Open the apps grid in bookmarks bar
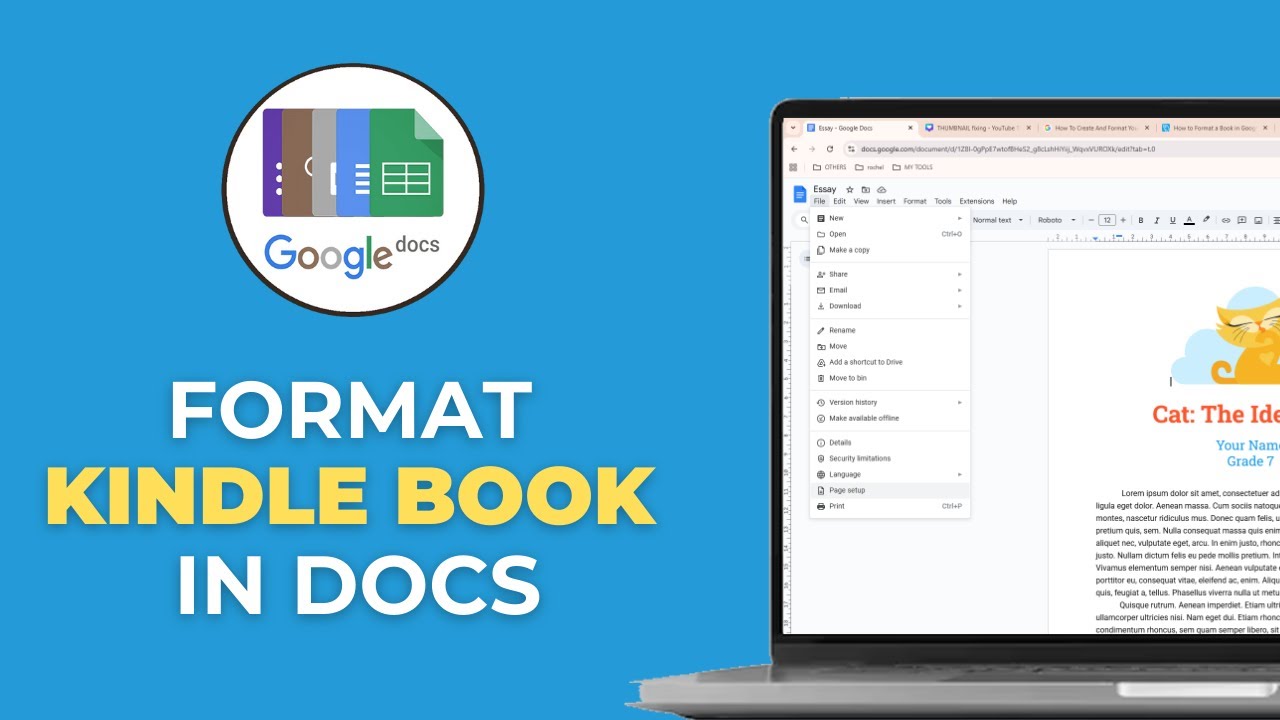Screen dimensions: 1280x720 [794, 167]
